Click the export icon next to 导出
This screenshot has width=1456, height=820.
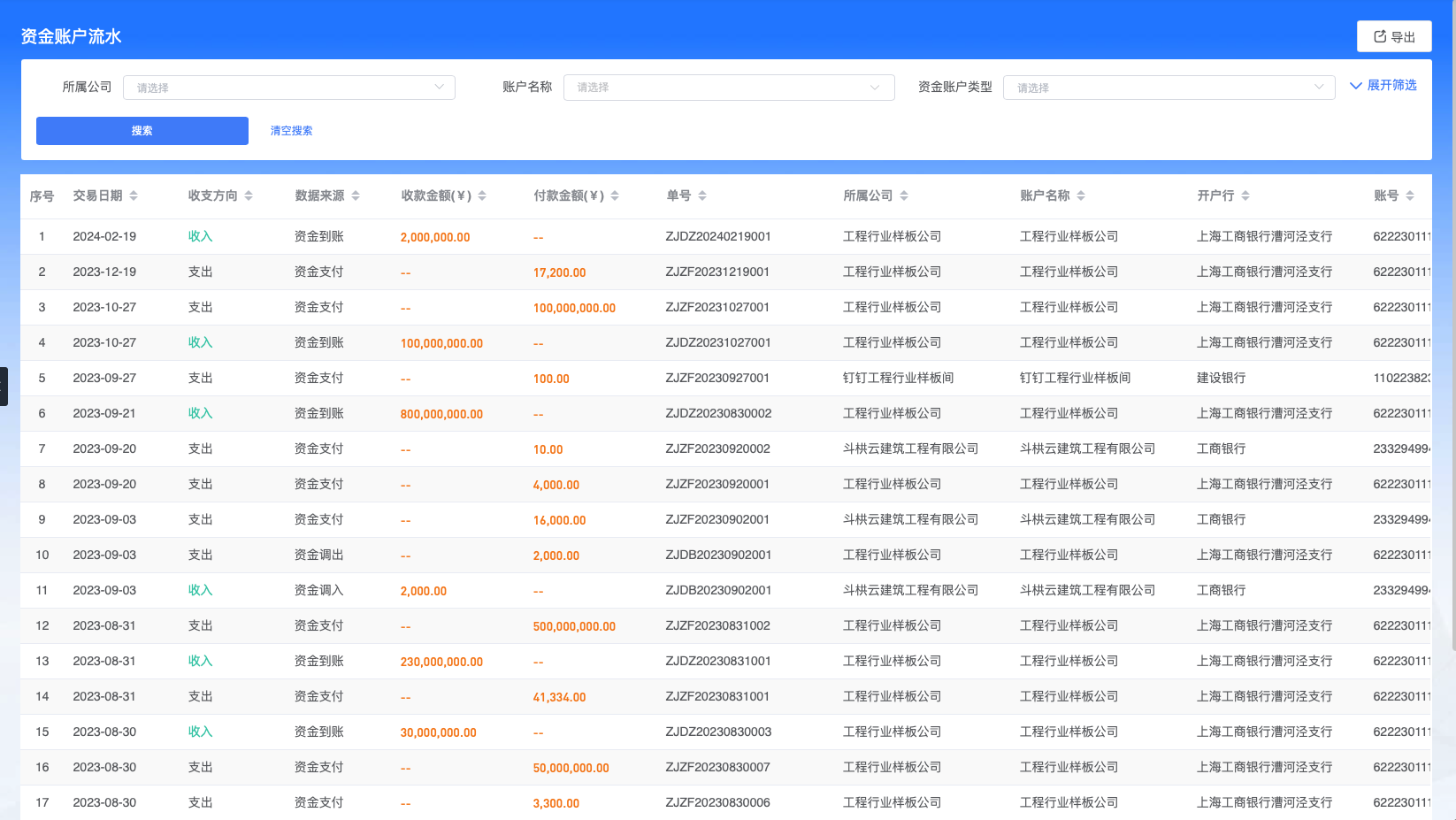[x=1379, y=35]
